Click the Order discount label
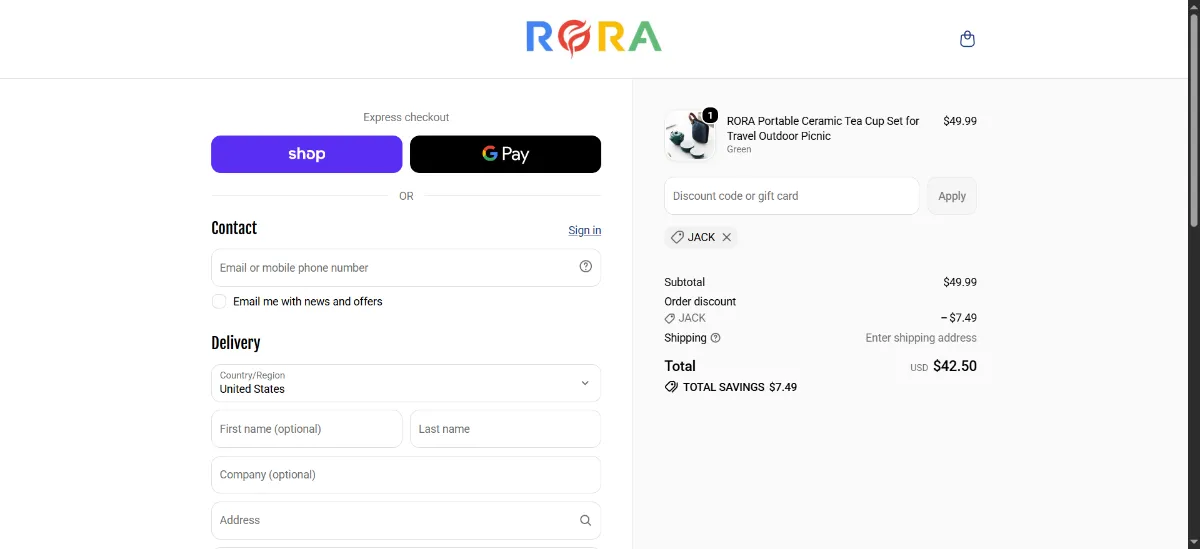Screen dimensions: 1200x549 point(700,301)
